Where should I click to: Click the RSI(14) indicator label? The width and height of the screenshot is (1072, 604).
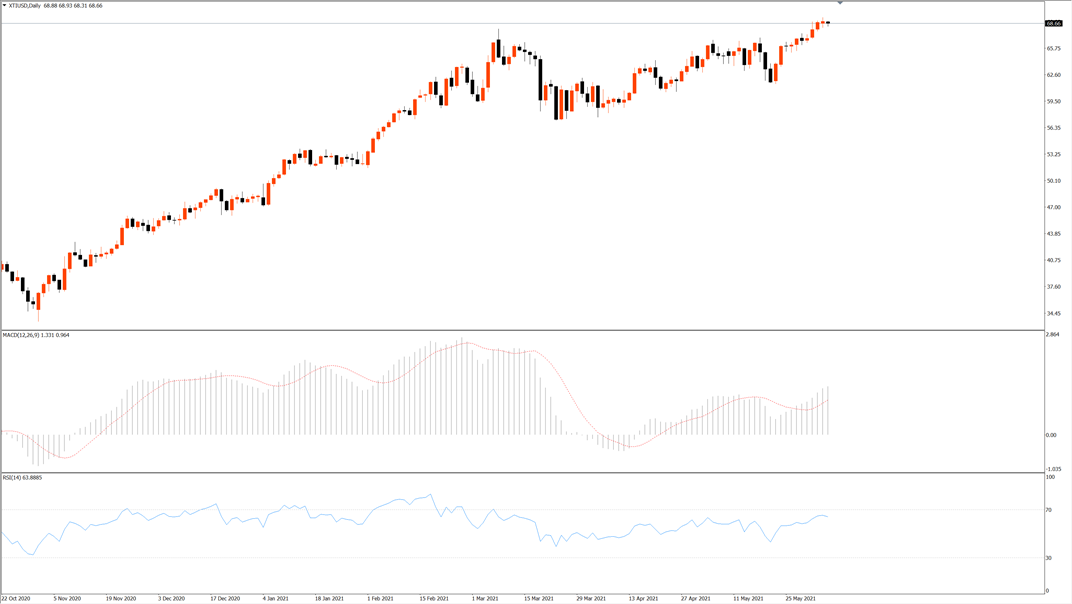(x=12, y=477)
